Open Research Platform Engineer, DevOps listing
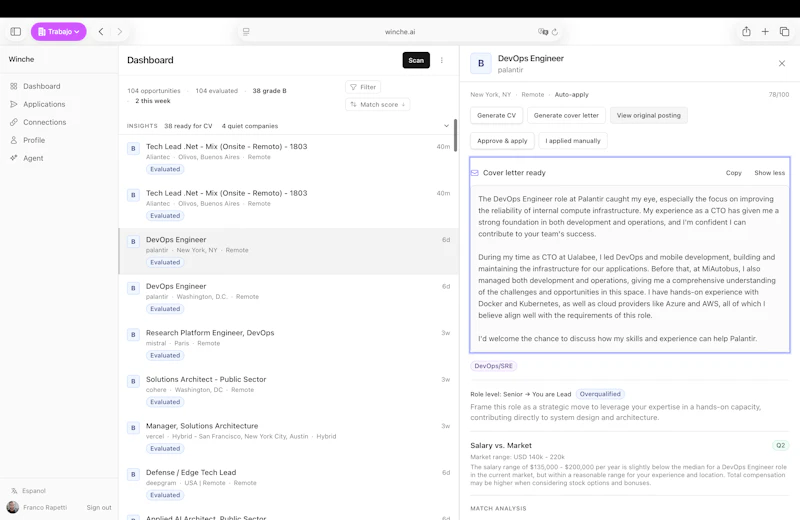The height and width of the screenshot is (520, 800). 288,344
